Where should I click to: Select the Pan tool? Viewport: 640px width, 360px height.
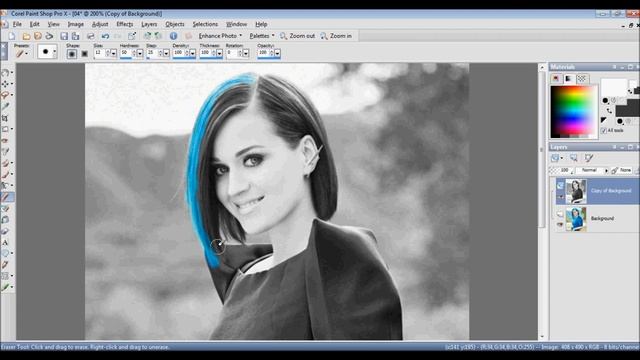(x=5, y=73)
